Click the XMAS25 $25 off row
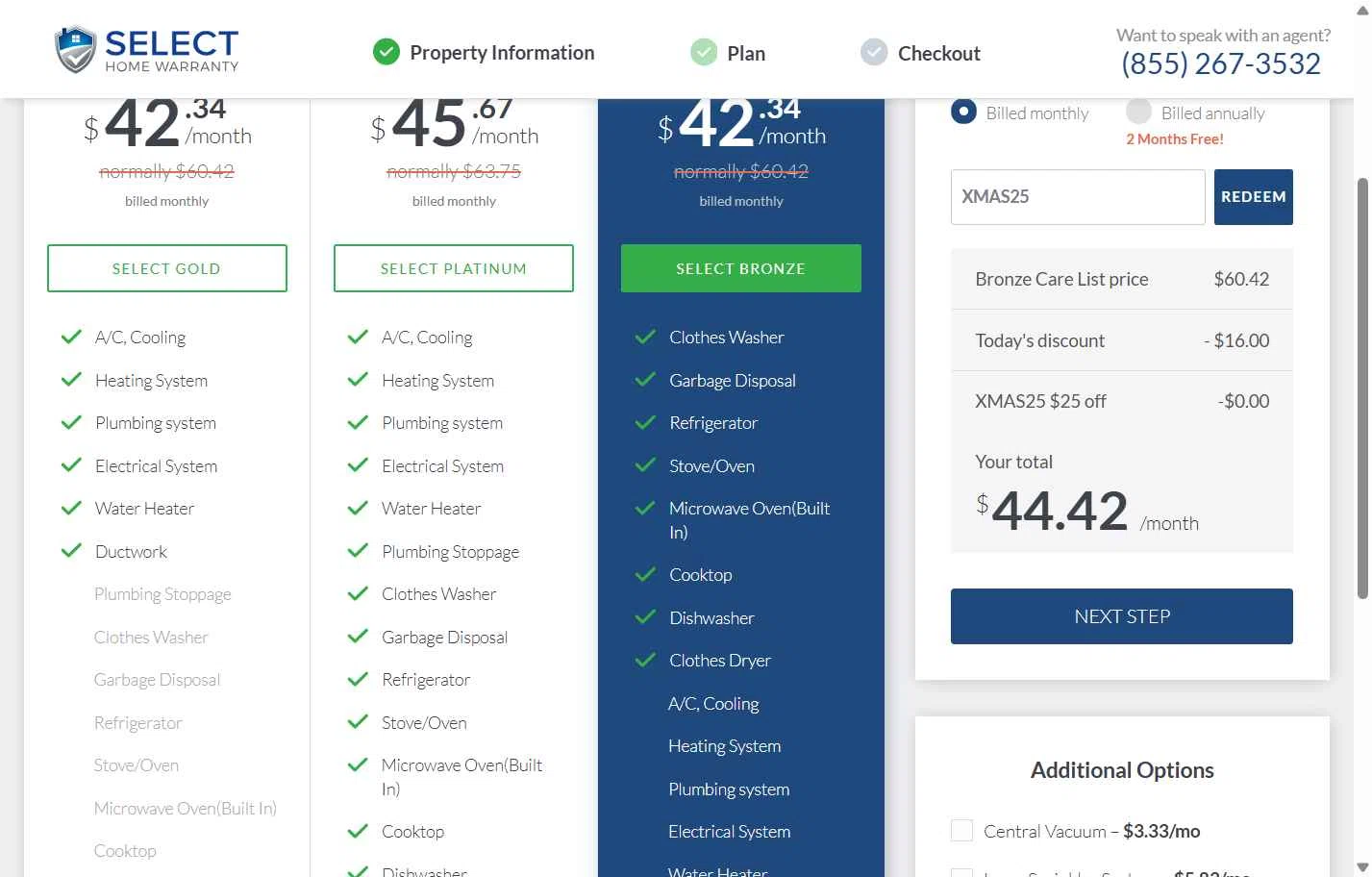Screen dimensions: 1372x877 (1122, 401)
